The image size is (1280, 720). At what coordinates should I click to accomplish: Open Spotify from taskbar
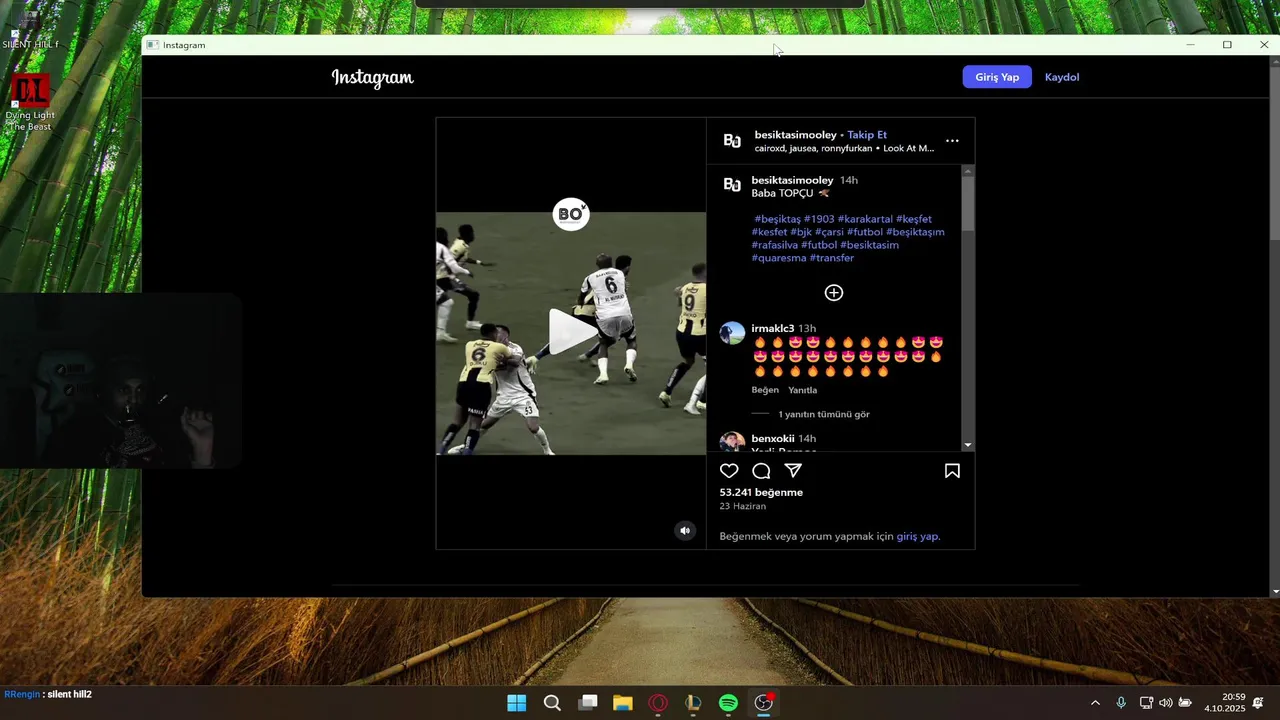point(729,703)
